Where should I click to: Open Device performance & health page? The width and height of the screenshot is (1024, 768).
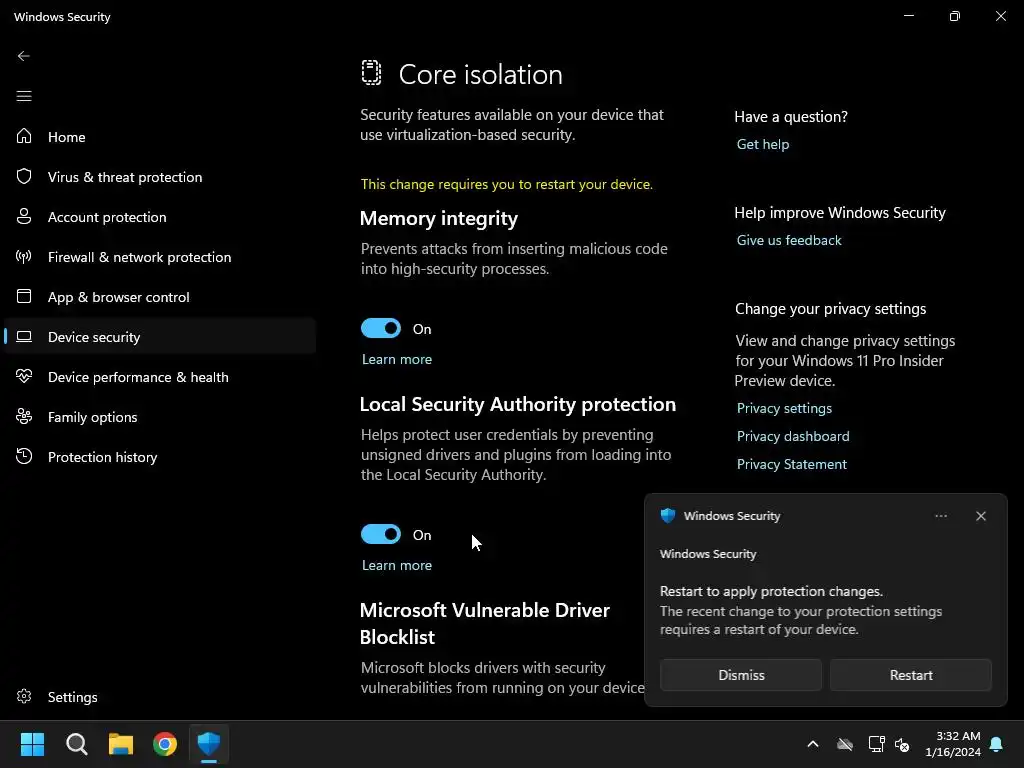click(138, 377)
